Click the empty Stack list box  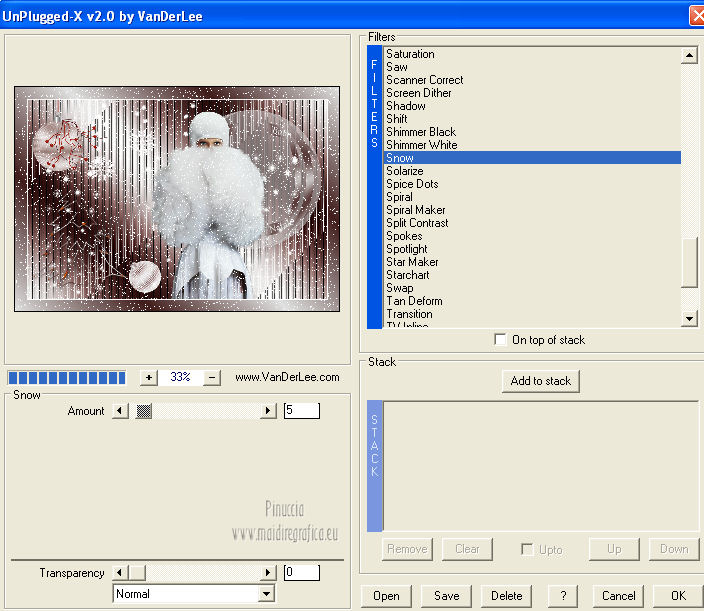pyautogui.click(x=541, y=466)
